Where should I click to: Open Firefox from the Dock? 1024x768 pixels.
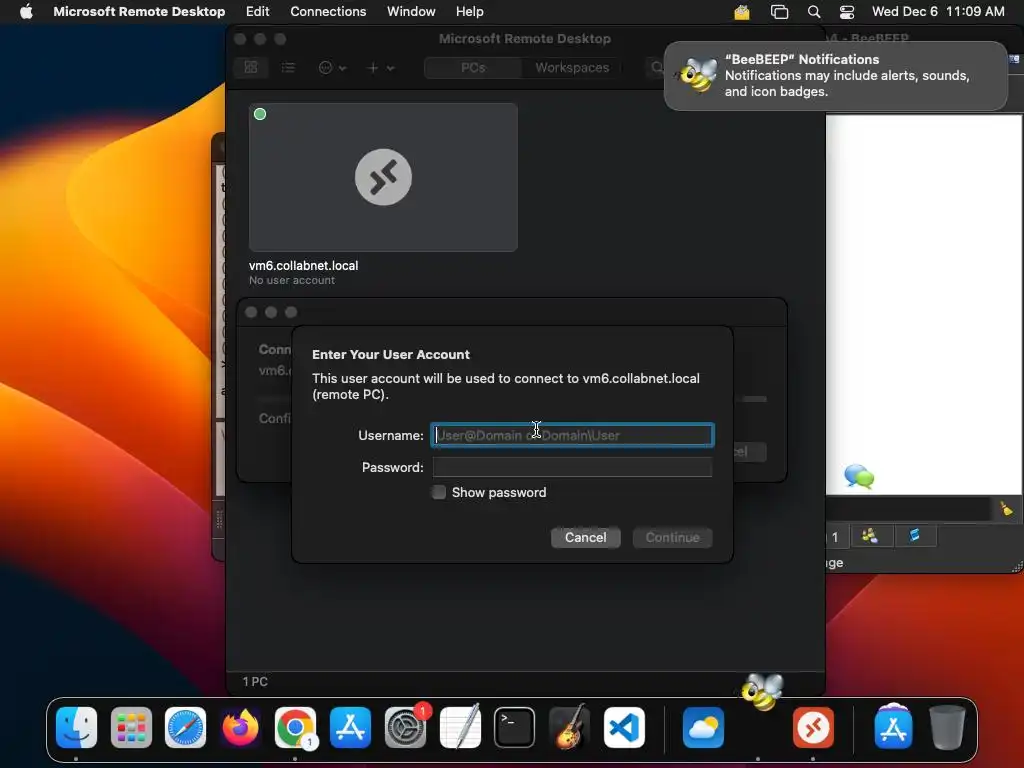tap(240, 727)
